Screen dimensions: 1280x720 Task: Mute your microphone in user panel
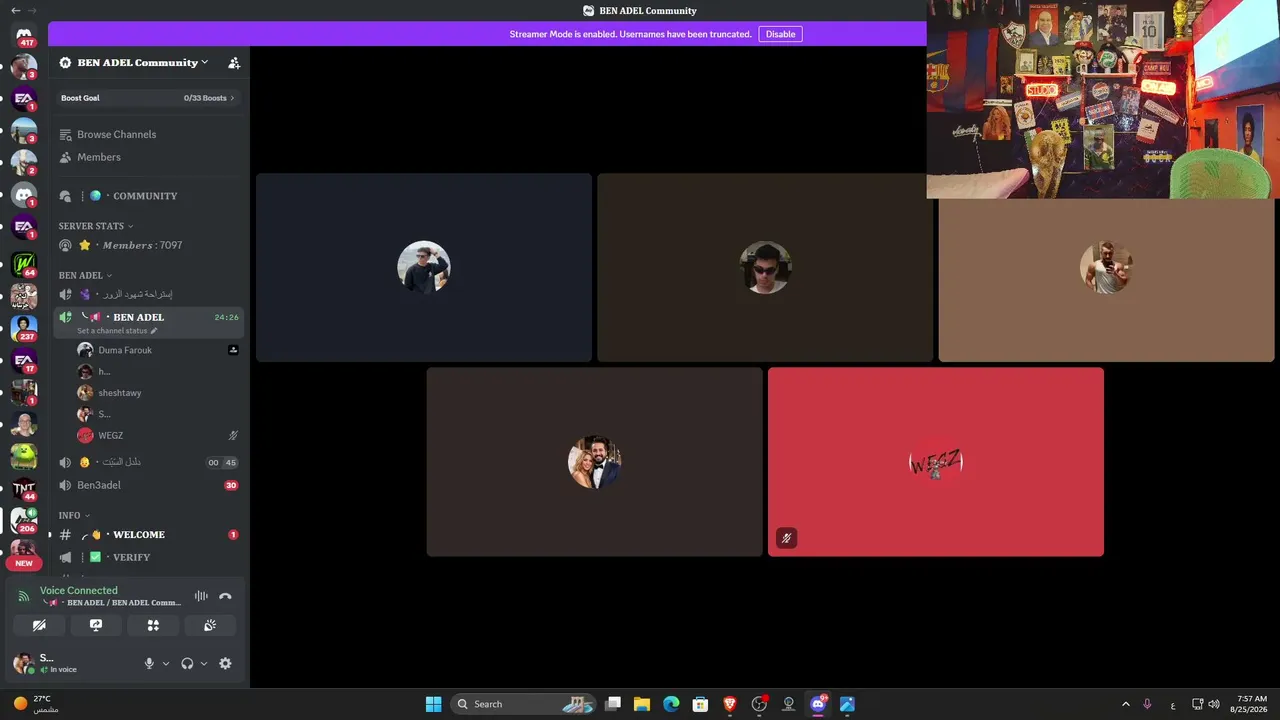(149, 663)
